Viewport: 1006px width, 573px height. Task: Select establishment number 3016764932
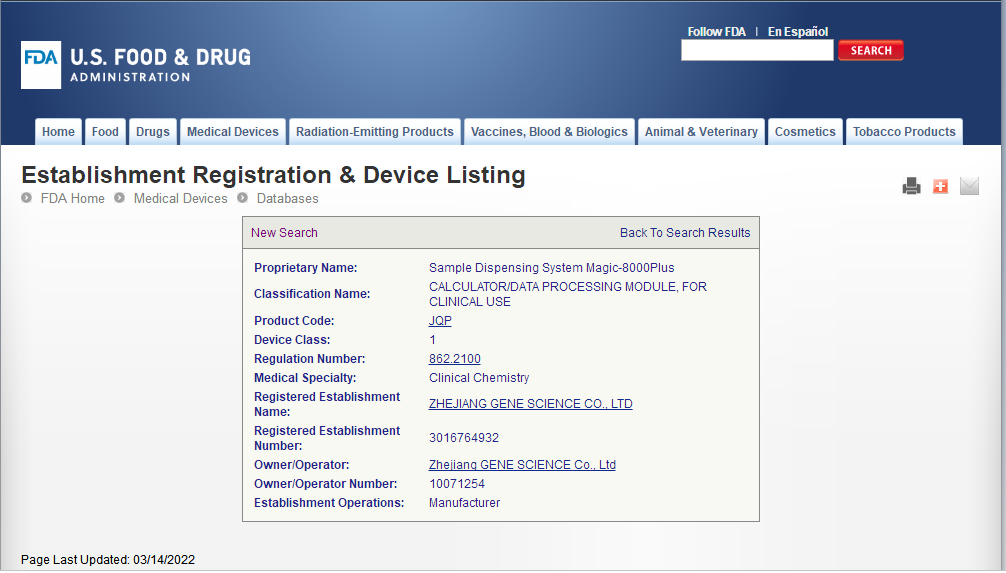[464, 438]
